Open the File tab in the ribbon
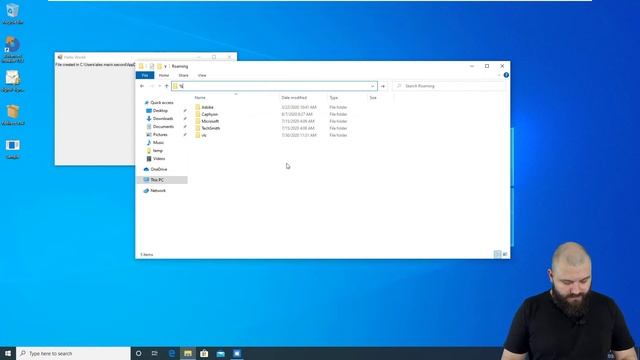Screen dimensions: 640x360 [145, 76]
